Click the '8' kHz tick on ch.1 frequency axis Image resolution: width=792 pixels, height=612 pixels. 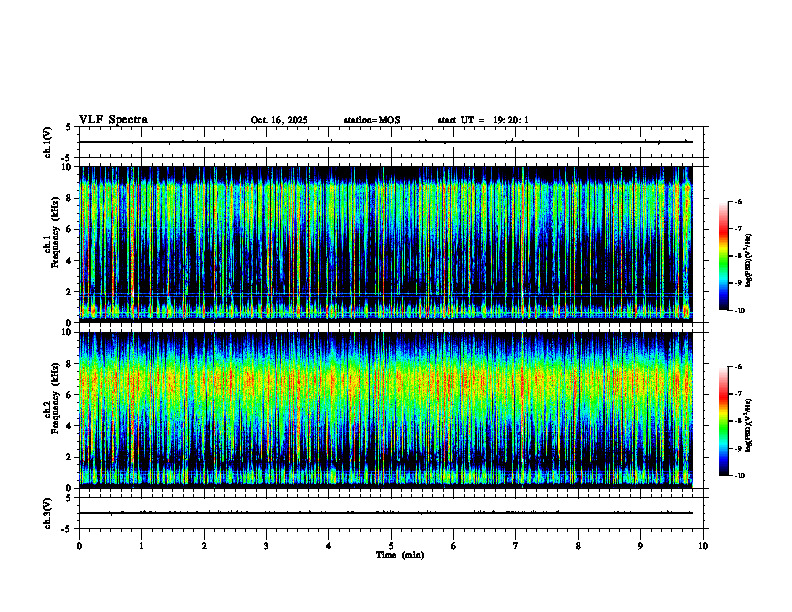click(70, 198)
